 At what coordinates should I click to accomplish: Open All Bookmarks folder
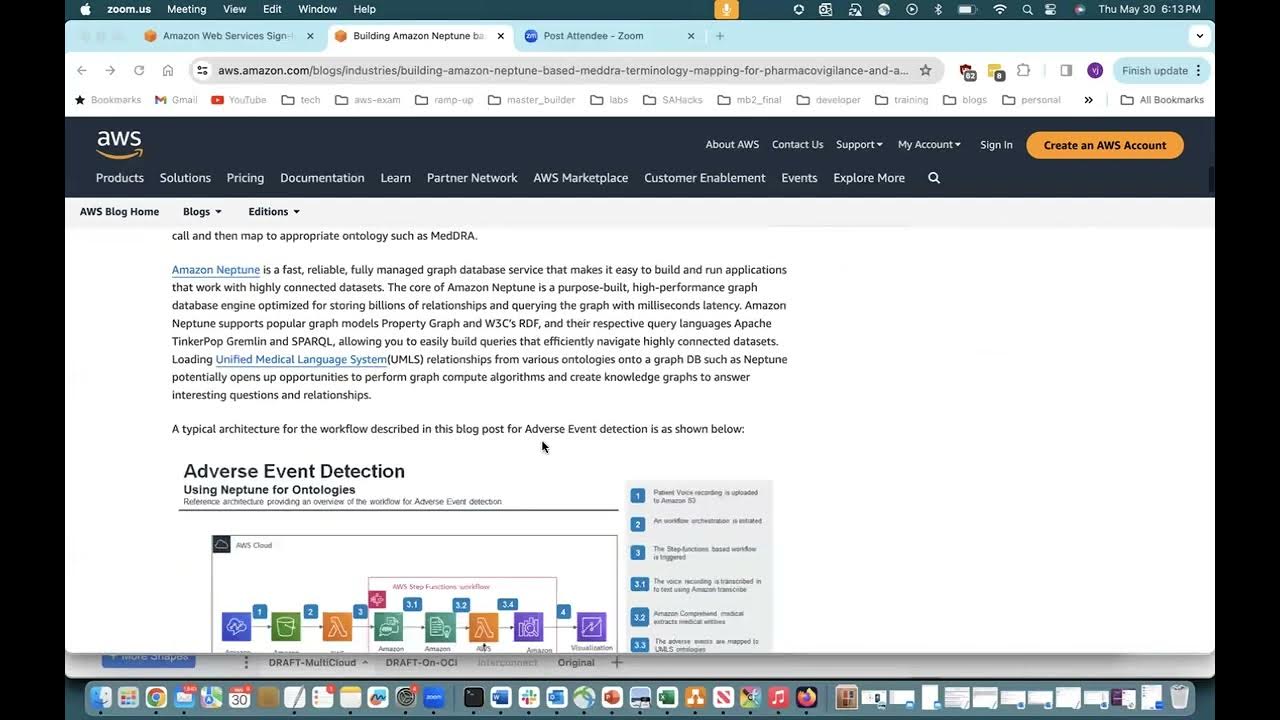(1162, 100)
